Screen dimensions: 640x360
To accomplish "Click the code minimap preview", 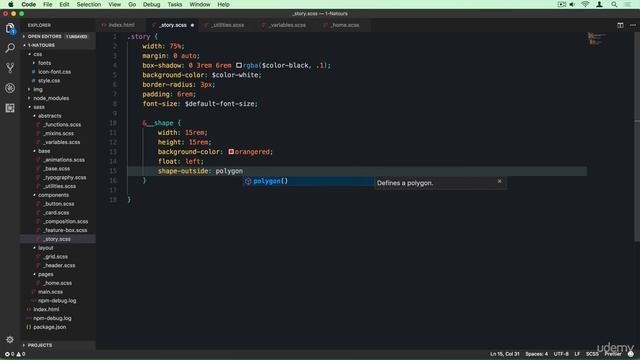I will pyautogui.click(x=597, y=39).
